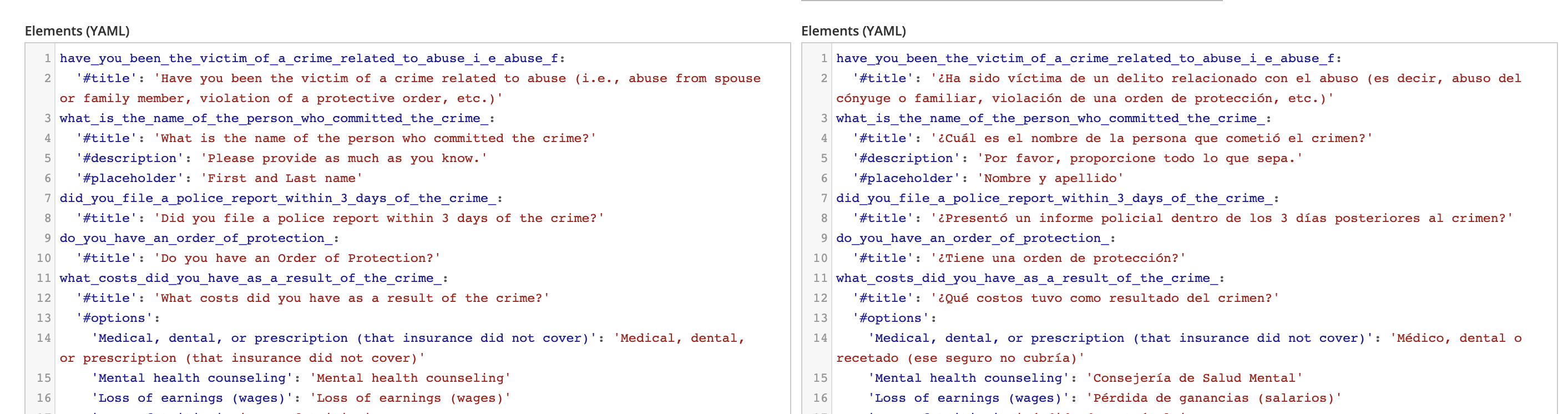
Task: Click the right 'Elements (YAML)' label above Spanish editor
Action: [x=853, y=31]
